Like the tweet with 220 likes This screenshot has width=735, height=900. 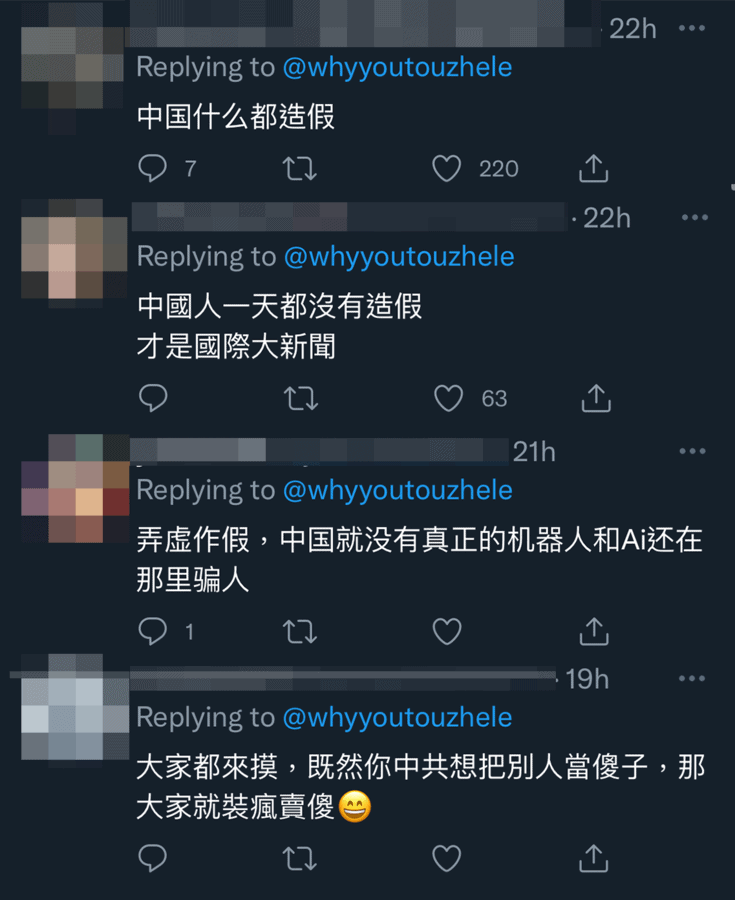[x=446, y=169]
